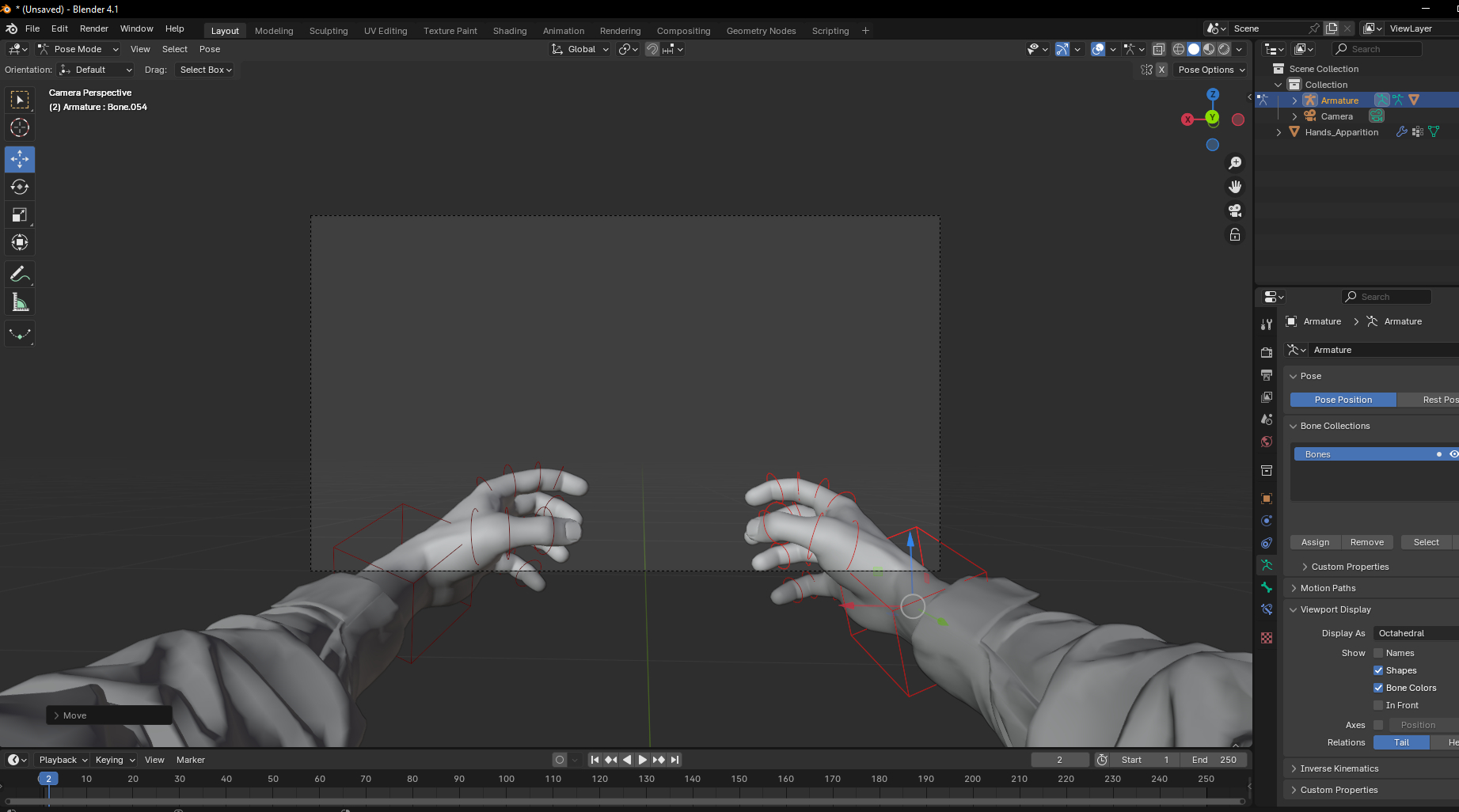Click frame 100 on the timeline
Image resolution: width=1459 pixels, height=812 pixels.
507,780
